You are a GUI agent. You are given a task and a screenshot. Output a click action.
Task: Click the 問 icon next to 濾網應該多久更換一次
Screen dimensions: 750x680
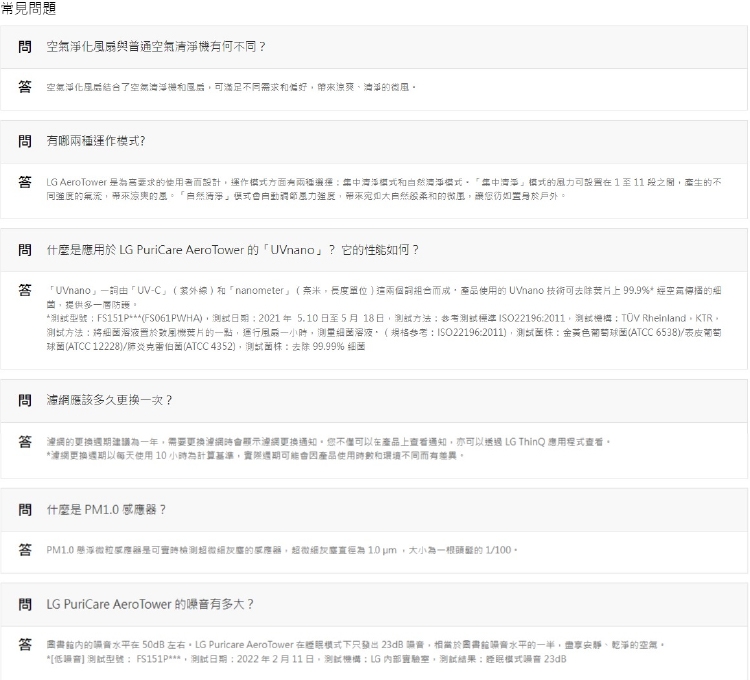[24, 400]
